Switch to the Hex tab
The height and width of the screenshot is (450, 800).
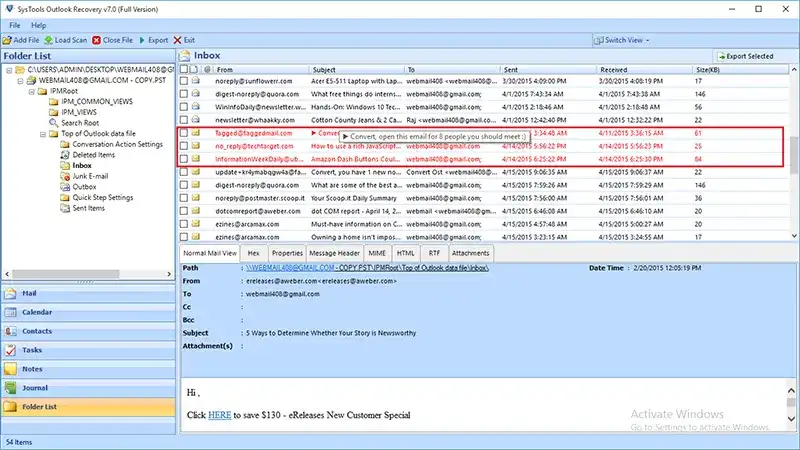point(254,253)
